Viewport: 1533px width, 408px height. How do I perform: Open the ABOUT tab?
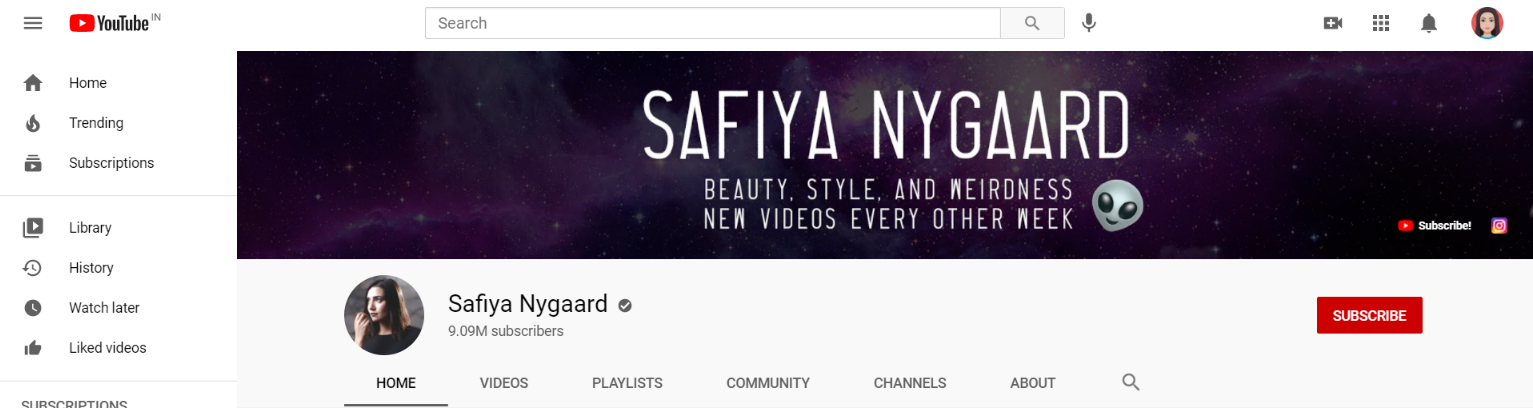click(1033, 383)
